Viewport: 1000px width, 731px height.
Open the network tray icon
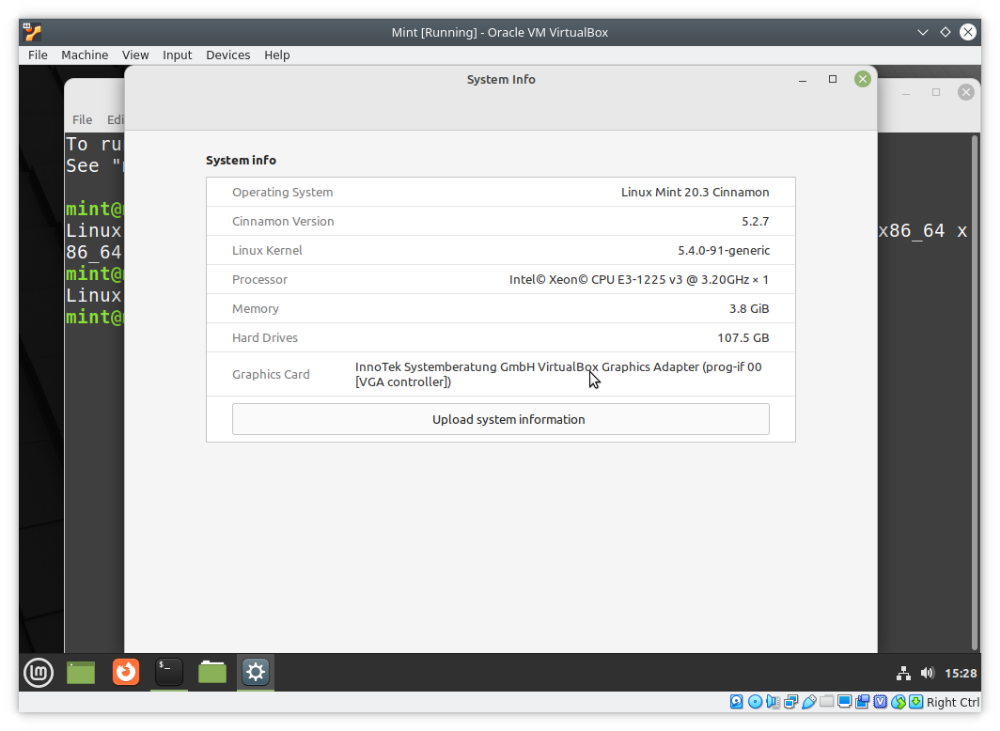tap(903, 673)
